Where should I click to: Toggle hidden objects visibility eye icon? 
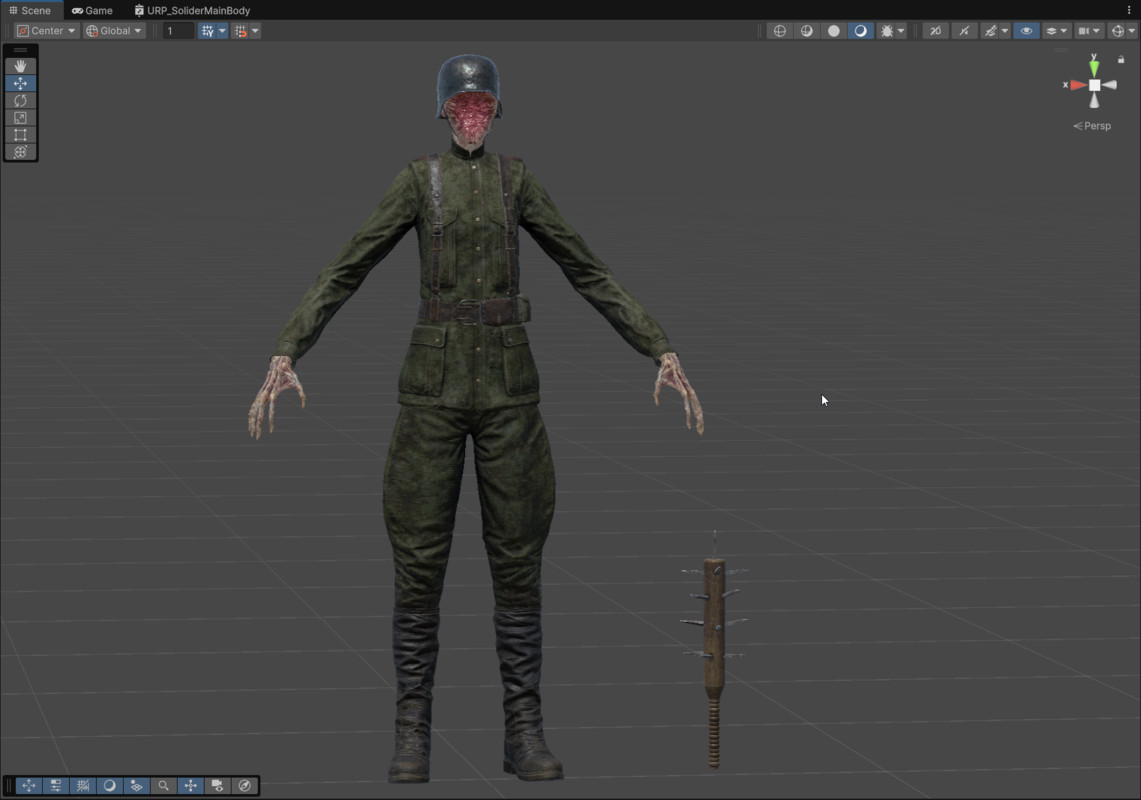(x=1026, y=31)
